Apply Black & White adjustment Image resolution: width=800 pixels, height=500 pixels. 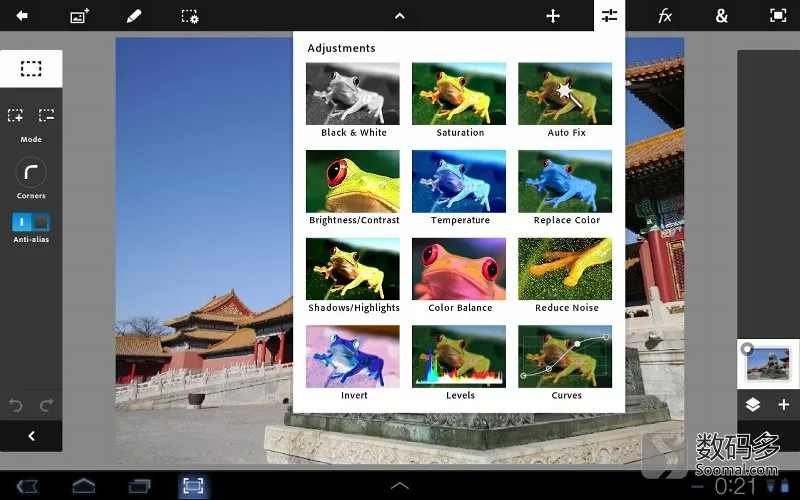pos(353,101)
